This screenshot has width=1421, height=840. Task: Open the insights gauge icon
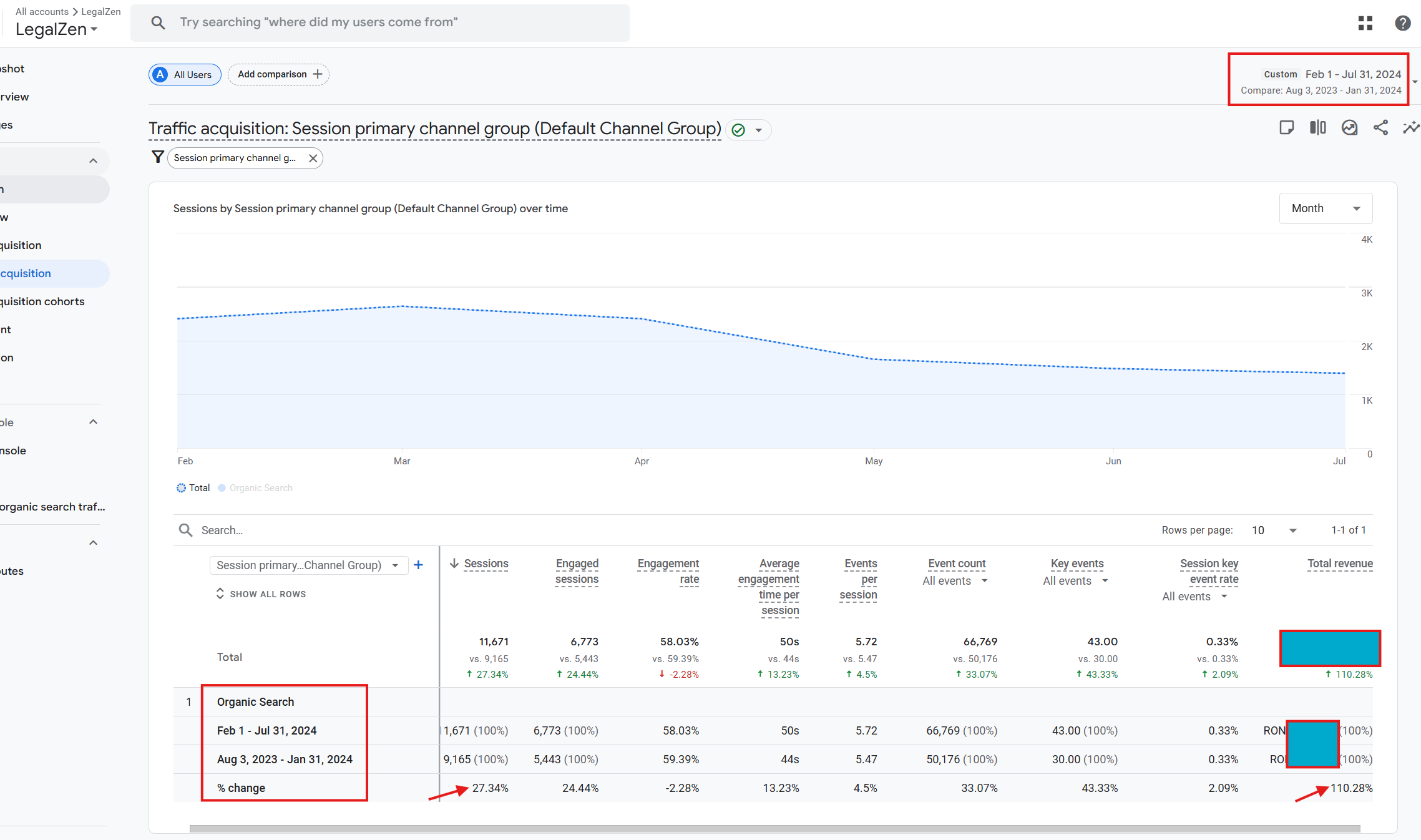[1350, 128]
